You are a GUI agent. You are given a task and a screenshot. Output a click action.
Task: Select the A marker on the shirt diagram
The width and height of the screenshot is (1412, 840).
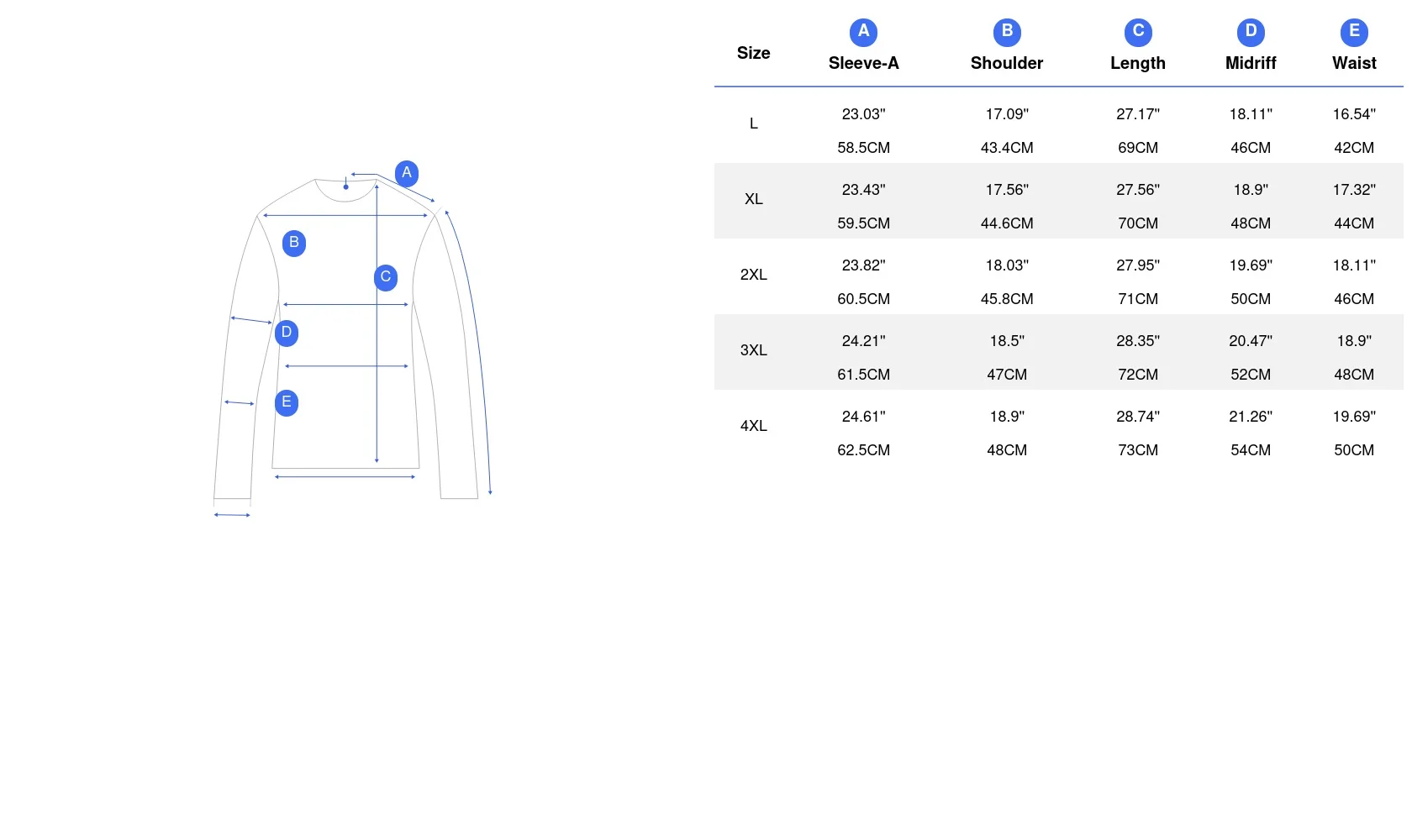[x=407, y=173]
